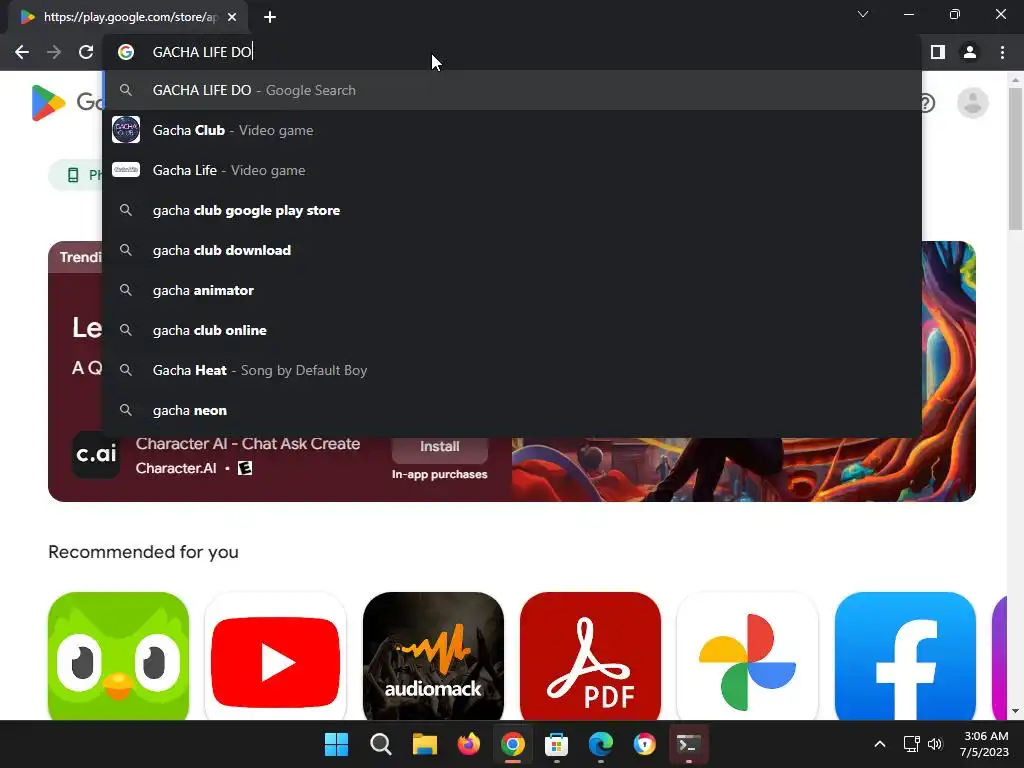Close the Play Store tab
The height and width of the screenshot is (768, 1024).
point(232,17)
